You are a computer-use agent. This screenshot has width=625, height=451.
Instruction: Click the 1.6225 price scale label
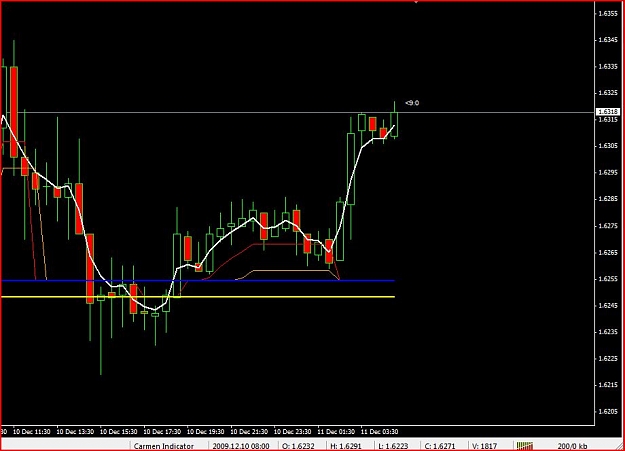pos(609,358)
